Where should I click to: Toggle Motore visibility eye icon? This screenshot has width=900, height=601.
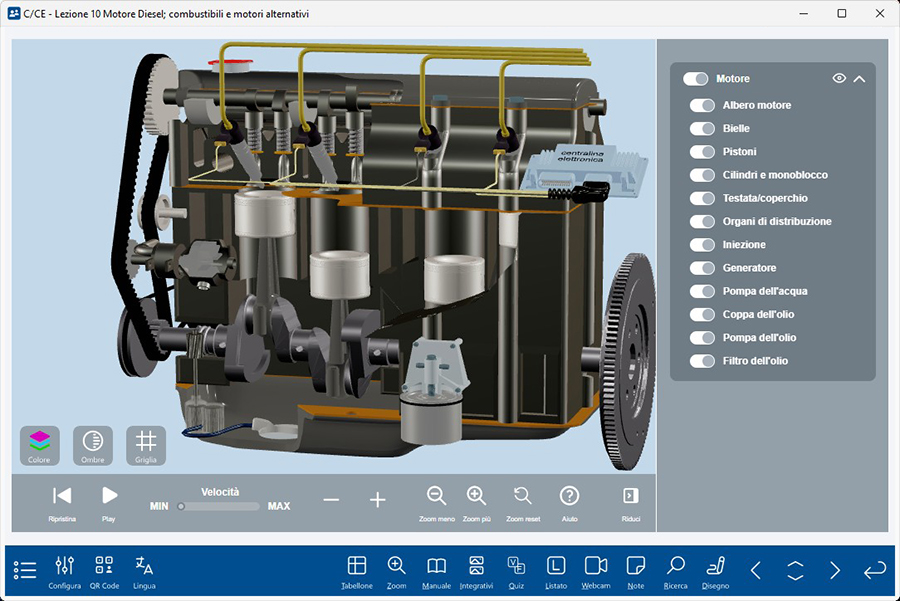pyautogui.click(x=839, y=79)
